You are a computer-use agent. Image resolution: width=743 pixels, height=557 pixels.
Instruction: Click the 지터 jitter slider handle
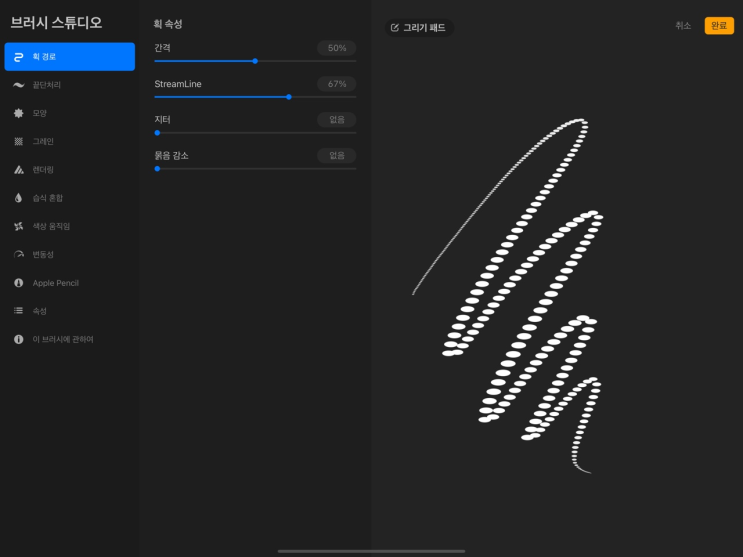point(157,133)
